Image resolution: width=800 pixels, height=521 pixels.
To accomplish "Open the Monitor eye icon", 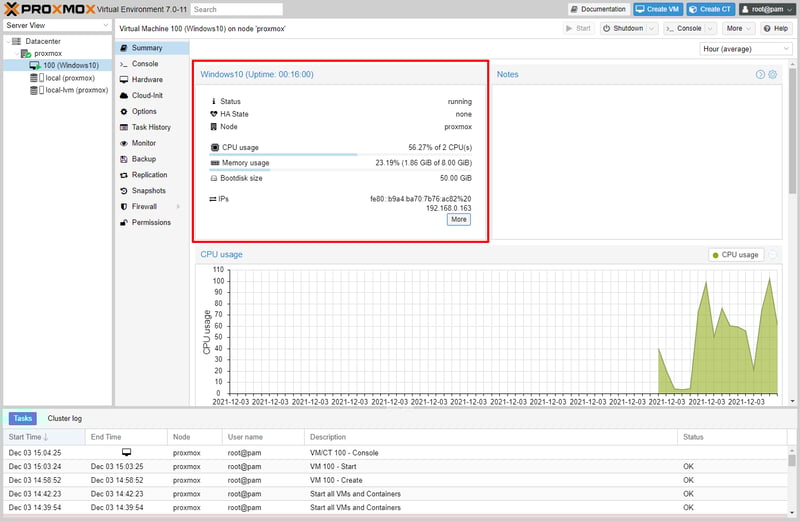I will click(123, 143).
